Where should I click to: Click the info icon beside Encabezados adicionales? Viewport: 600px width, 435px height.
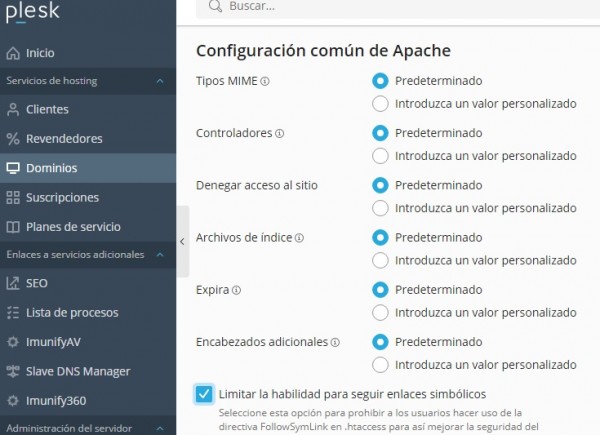(x=335, y=342)
